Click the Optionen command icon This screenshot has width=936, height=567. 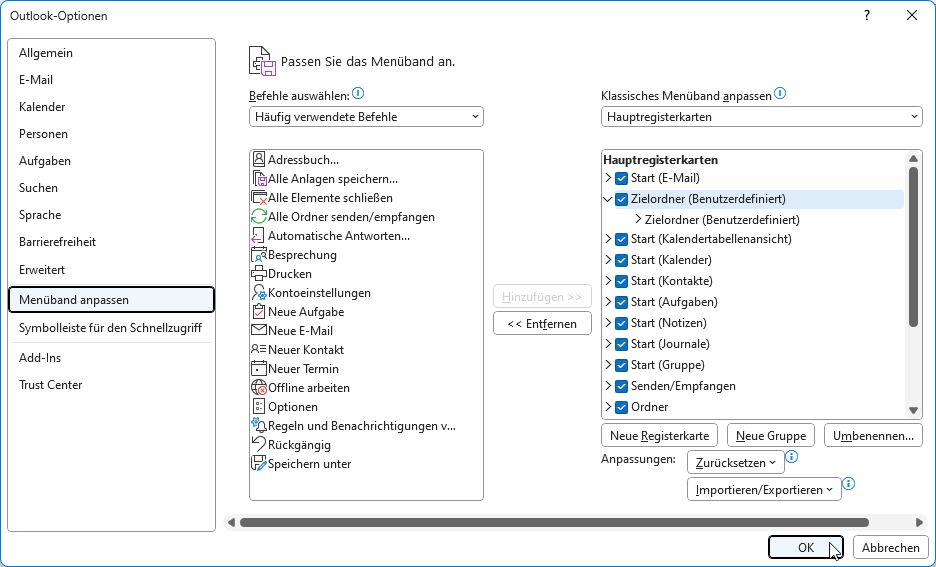pos(258,406)
